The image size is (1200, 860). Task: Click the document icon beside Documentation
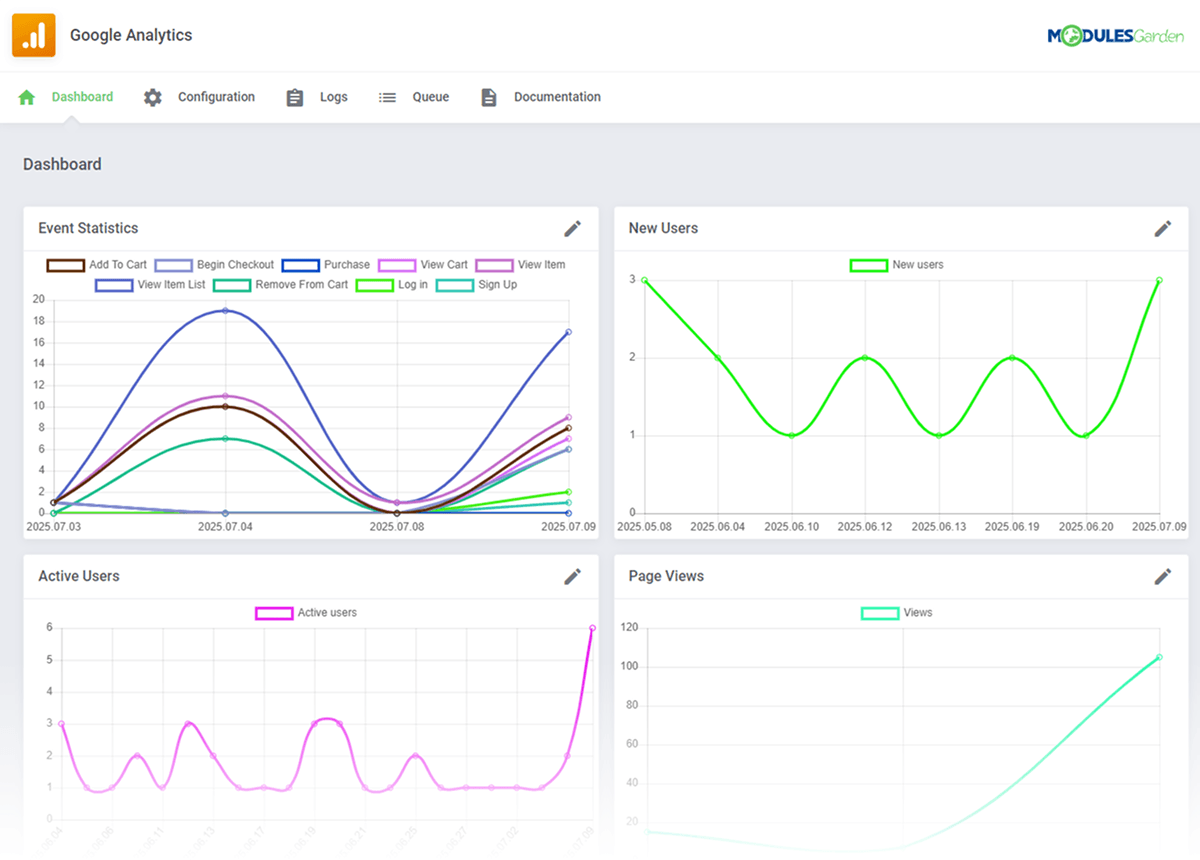point(488,97)
